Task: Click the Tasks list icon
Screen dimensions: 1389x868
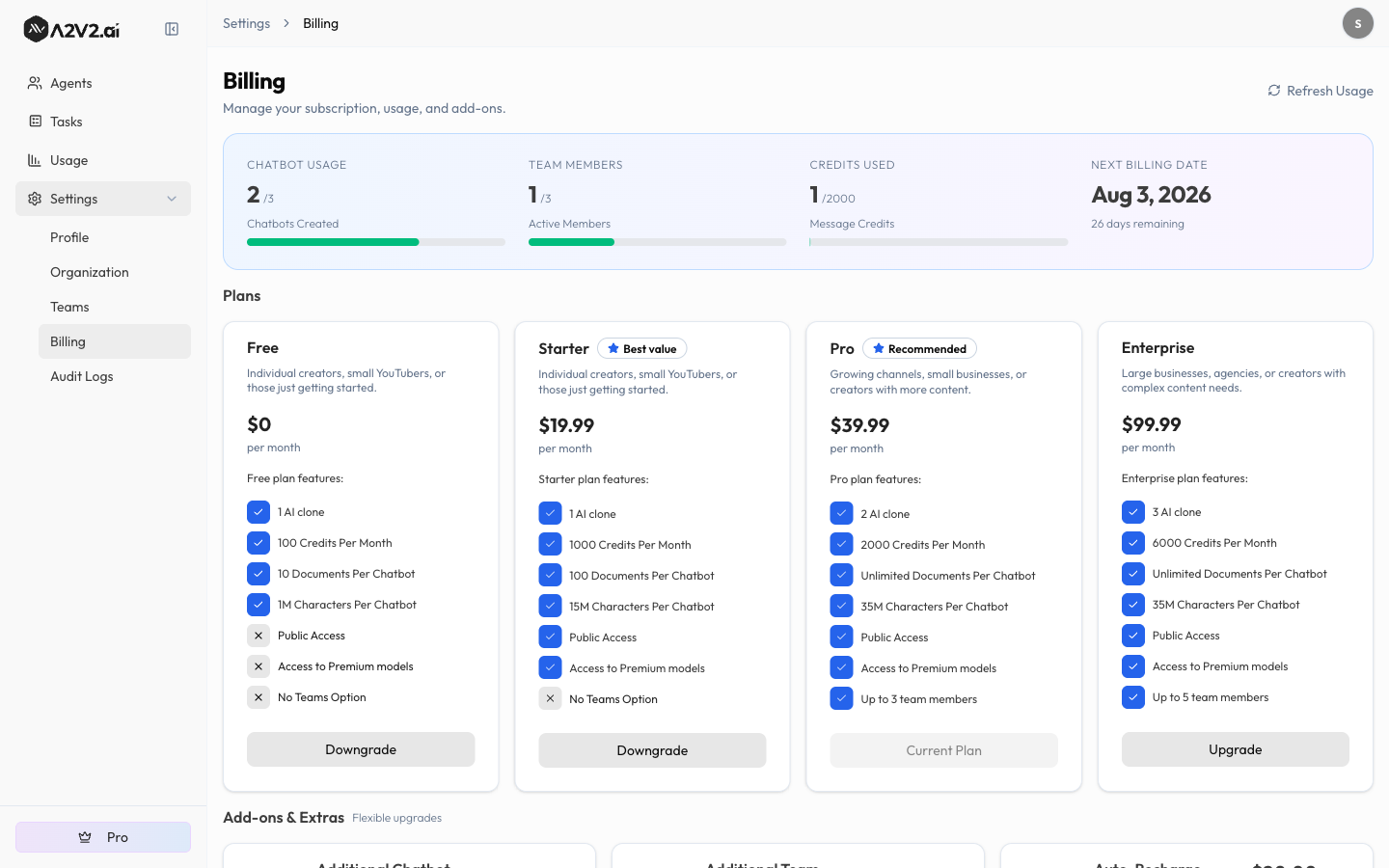Action: 35,122
